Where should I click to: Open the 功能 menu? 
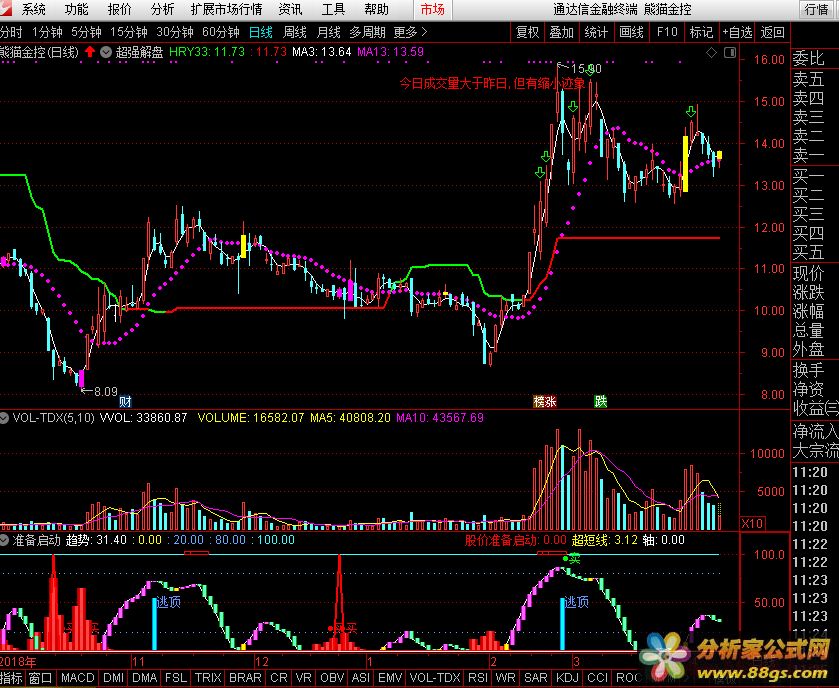coord(76,9)
